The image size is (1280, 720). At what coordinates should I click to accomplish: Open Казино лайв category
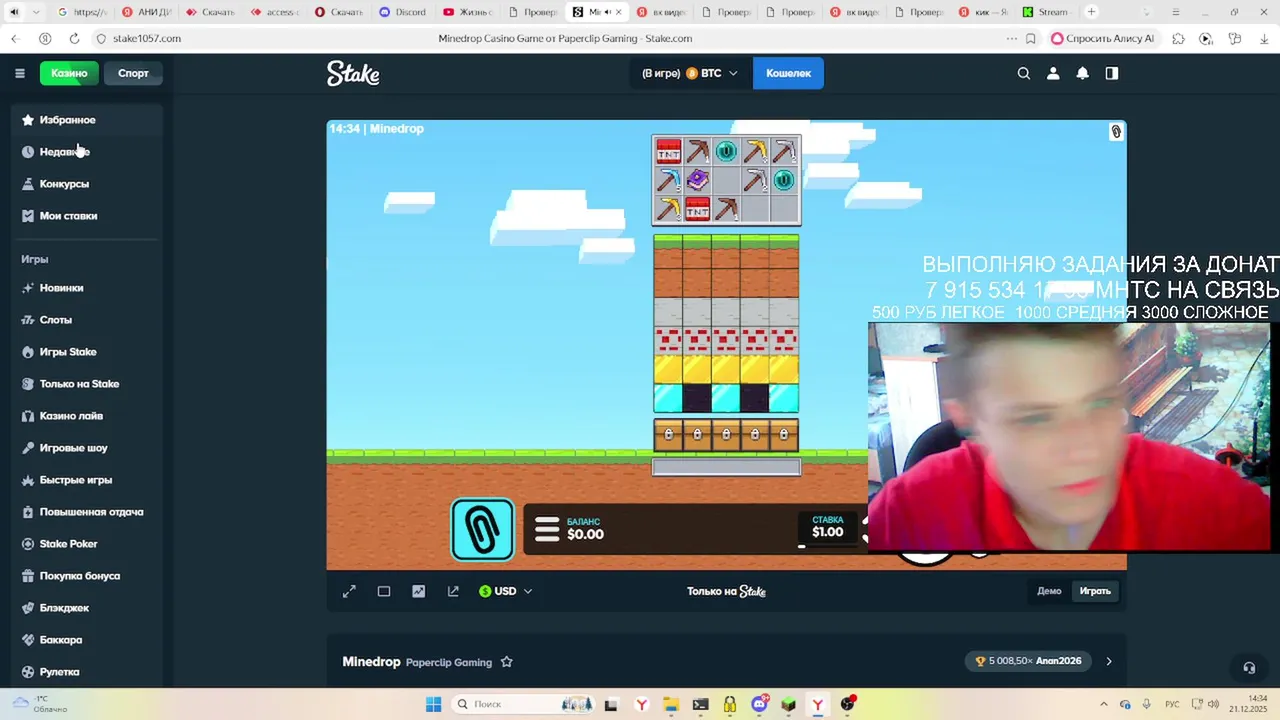click(x=88, y=416)
